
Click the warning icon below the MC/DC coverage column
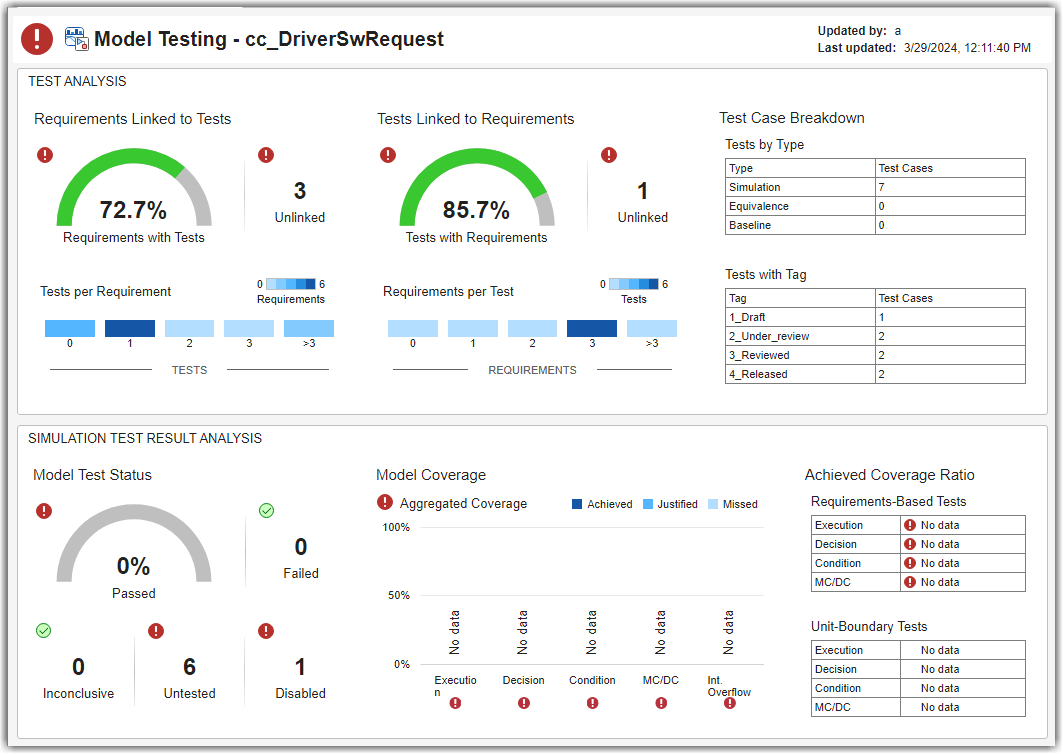661,703
